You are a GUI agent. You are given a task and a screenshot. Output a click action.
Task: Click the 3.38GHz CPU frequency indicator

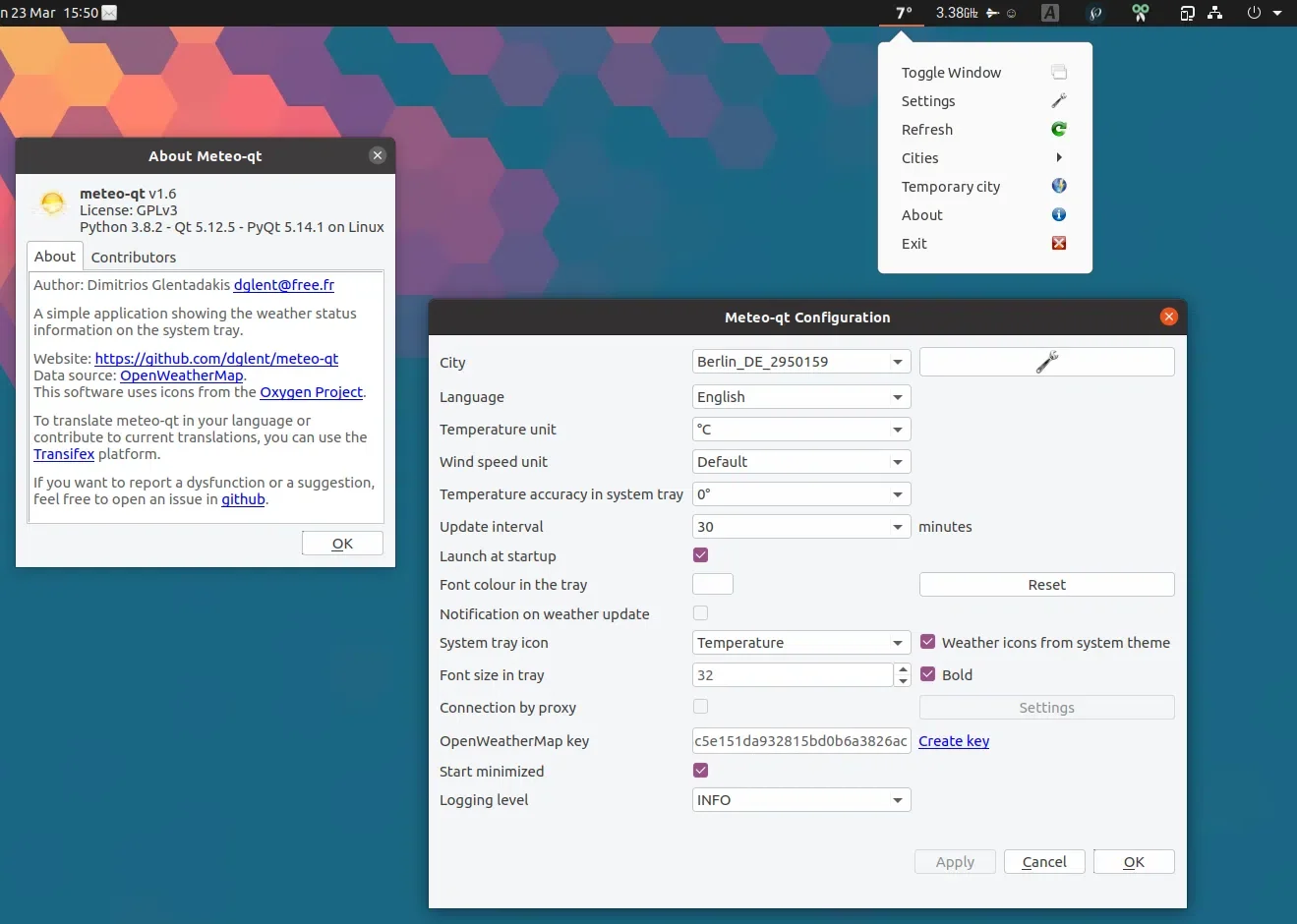(957, 13)
